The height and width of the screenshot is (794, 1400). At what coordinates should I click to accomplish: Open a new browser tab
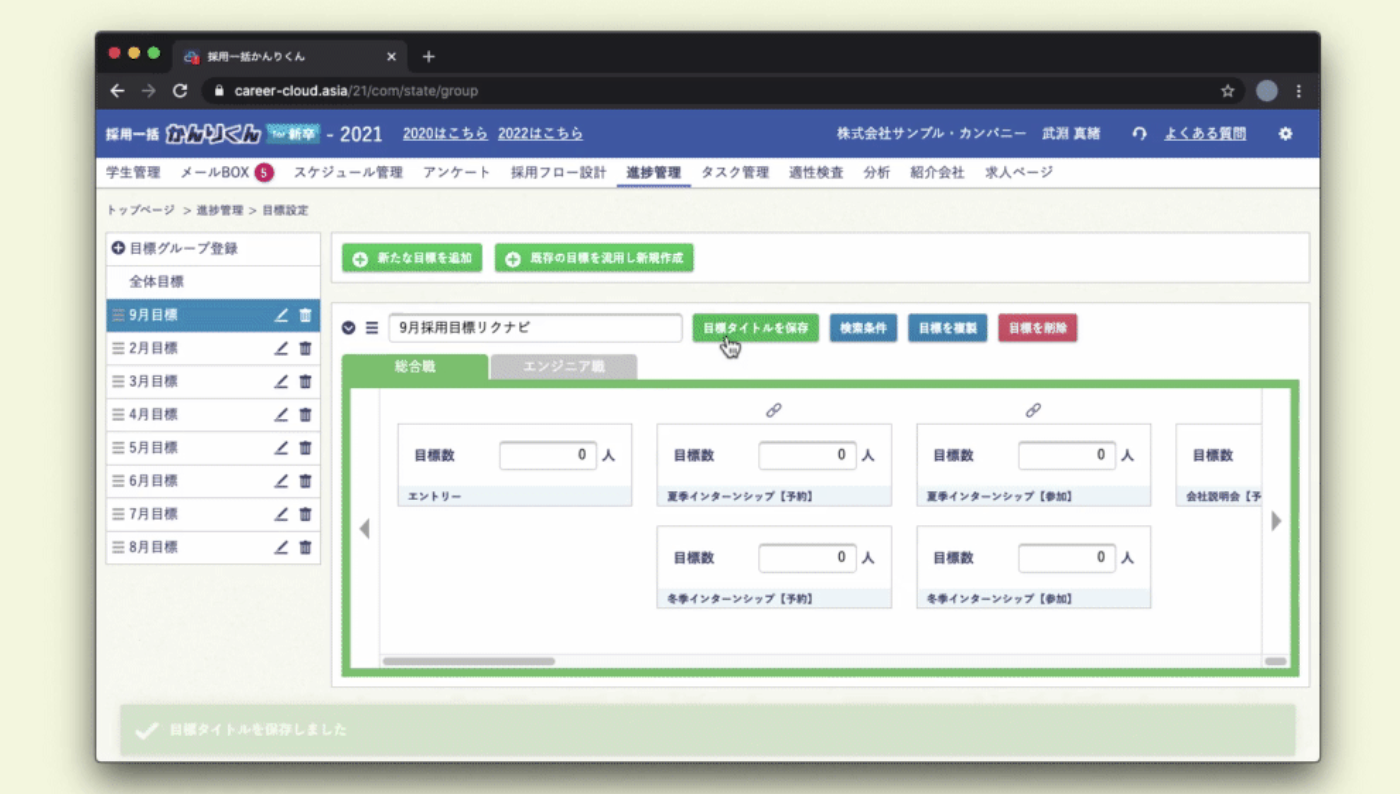[429, 56]
